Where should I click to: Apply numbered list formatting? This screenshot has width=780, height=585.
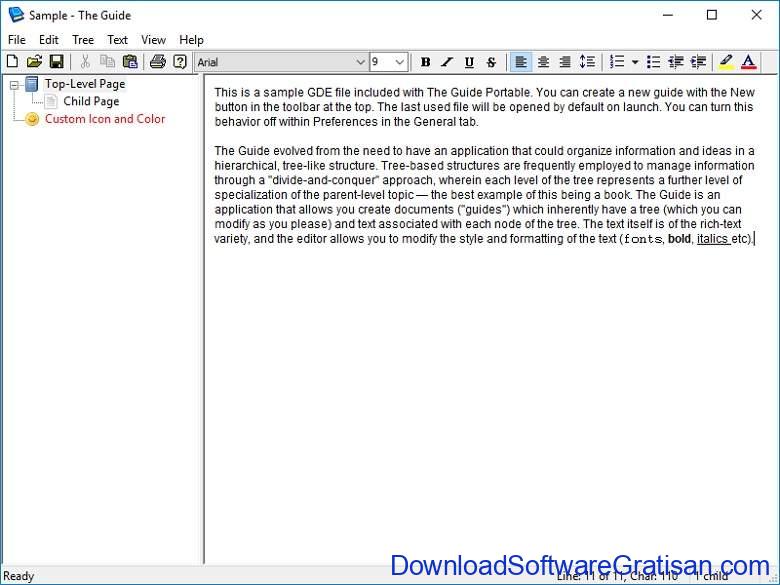click(x=617, y=62)
